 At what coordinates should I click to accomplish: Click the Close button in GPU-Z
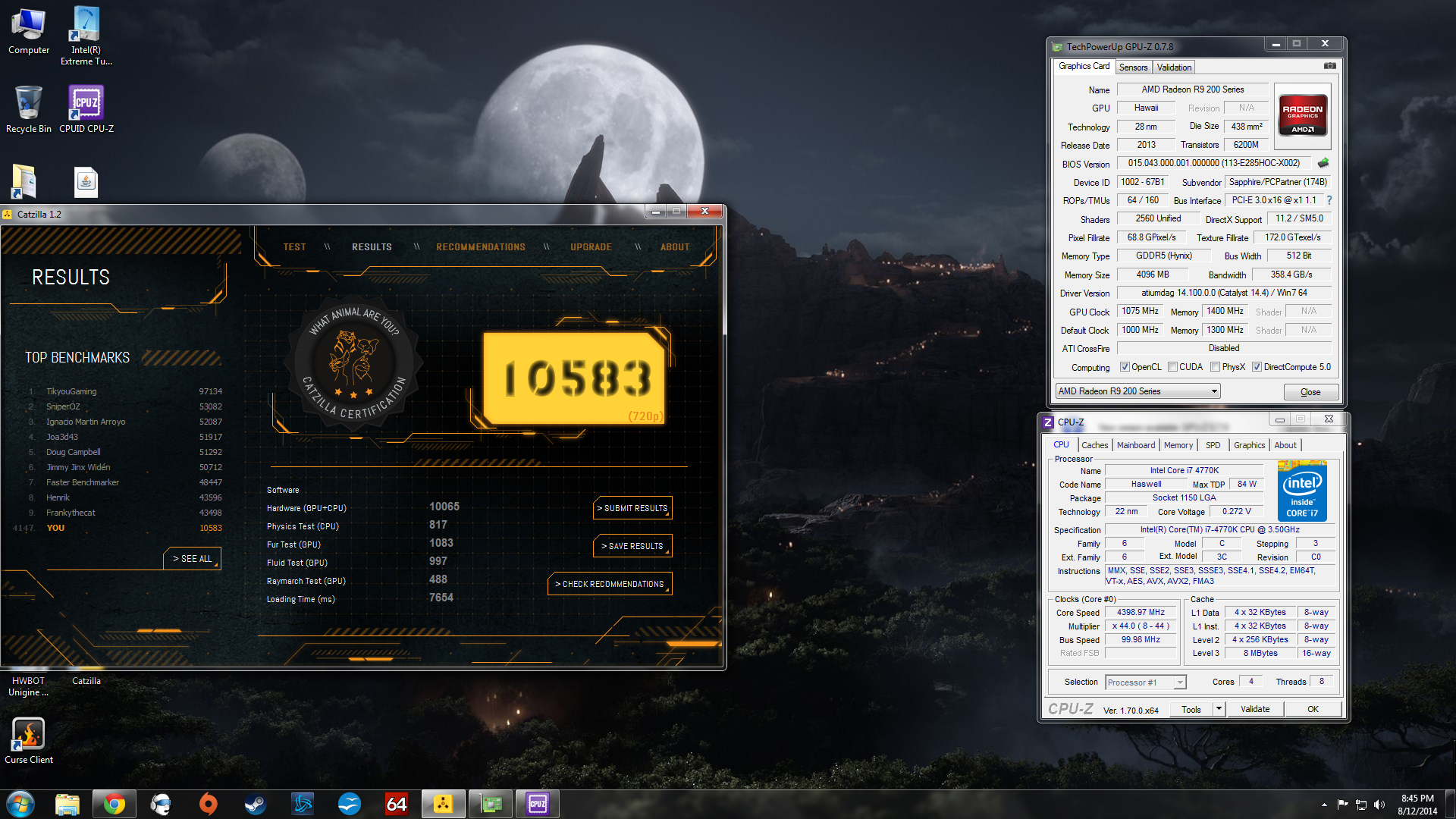[1310, 392]
